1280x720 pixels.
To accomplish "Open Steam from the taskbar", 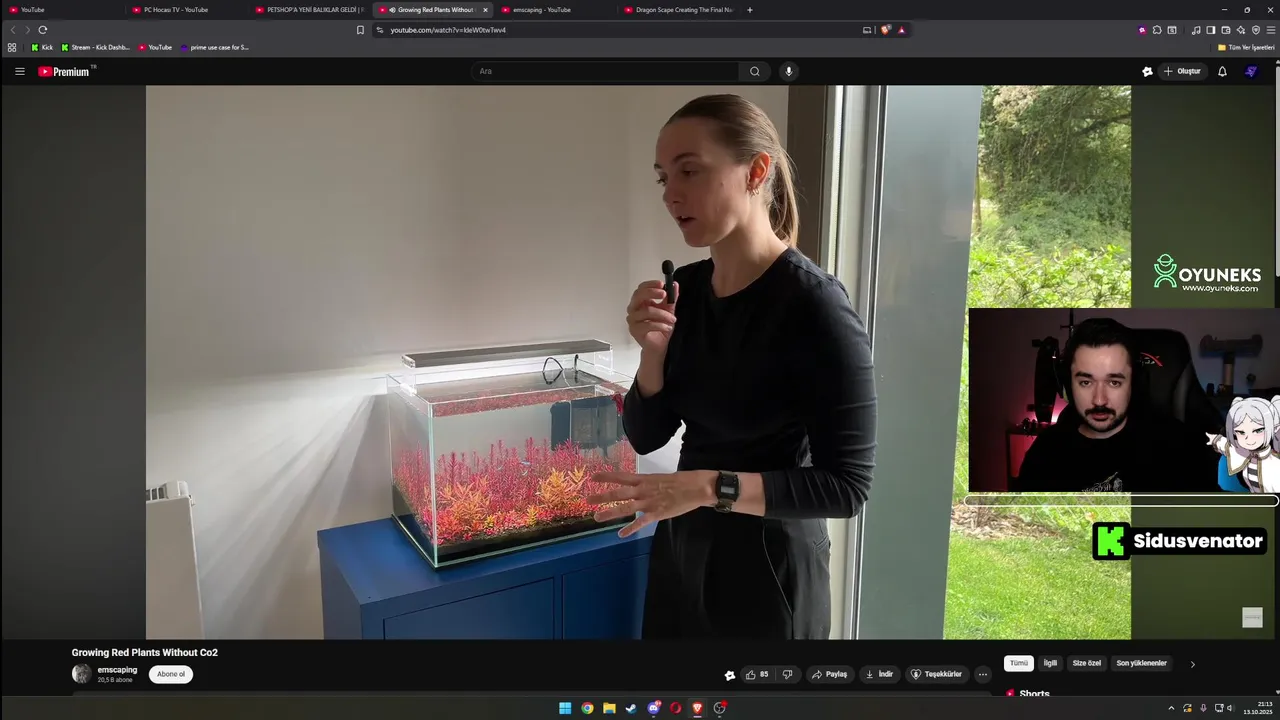I will click(631, 708).
